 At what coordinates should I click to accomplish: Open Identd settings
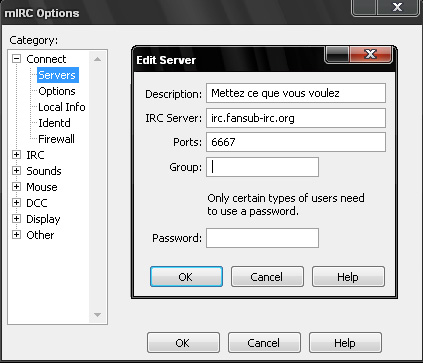coord(54,123)
